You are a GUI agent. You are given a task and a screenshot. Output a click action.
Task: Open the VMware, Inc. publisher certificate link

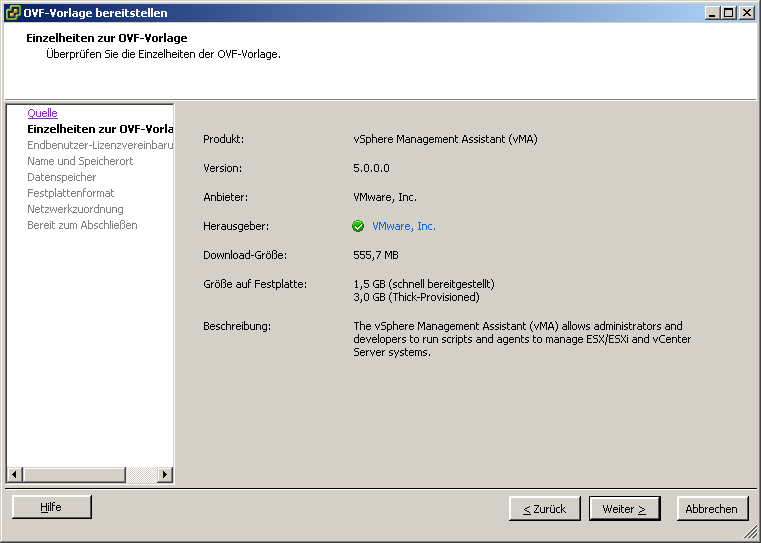(404, 226)
